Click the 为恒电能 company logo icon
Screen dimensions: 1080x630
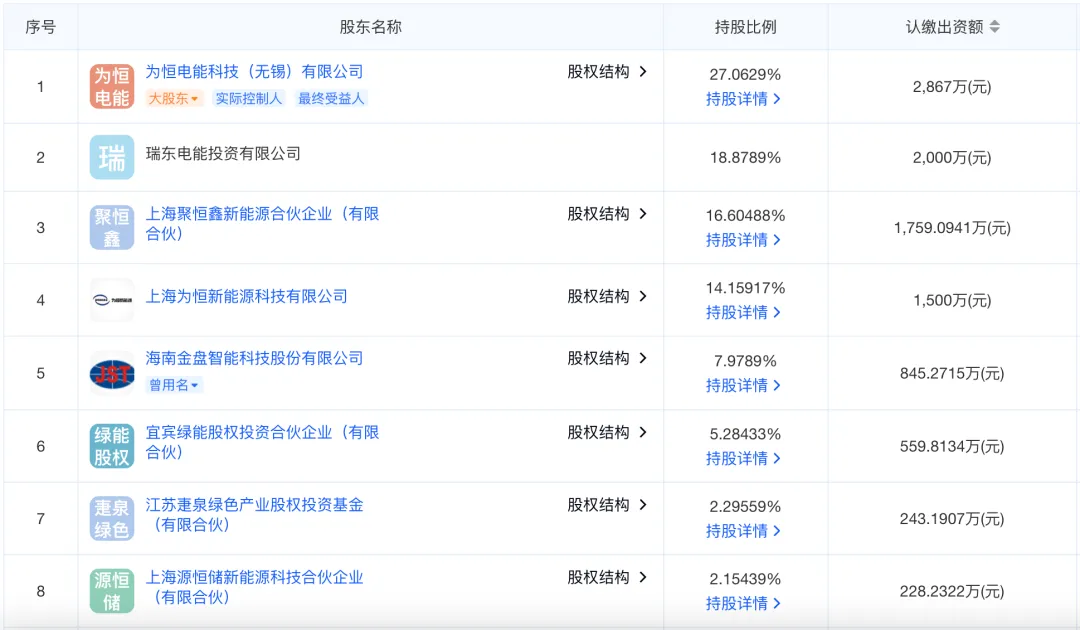click(x=112, y=87)
